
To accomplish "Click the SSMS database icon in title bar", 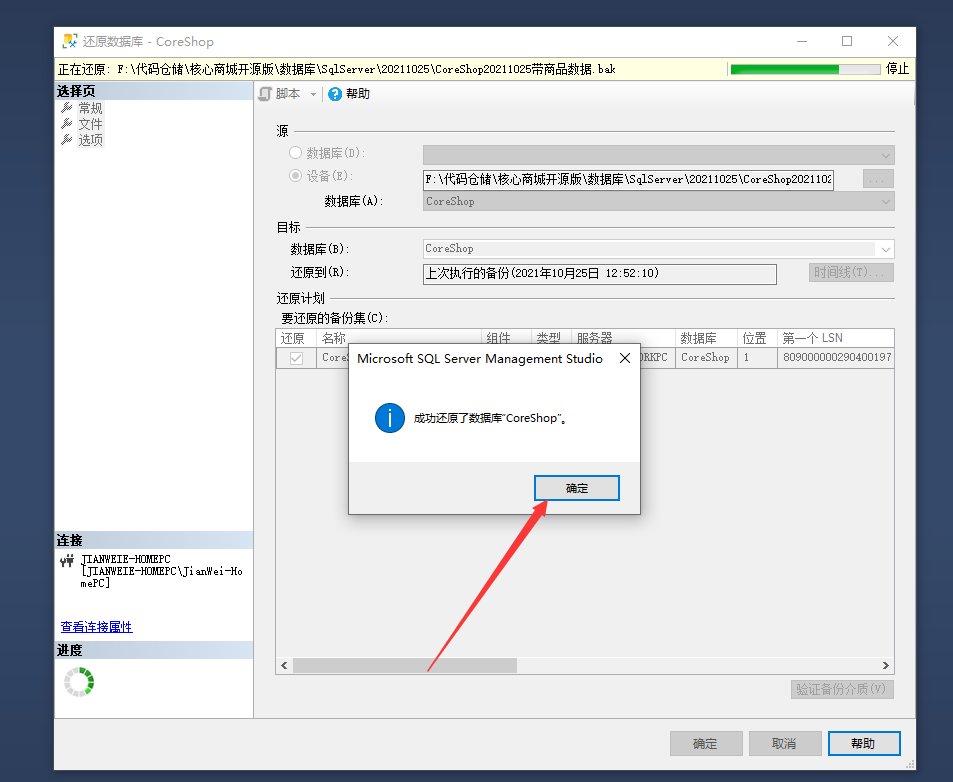I will point(70,42).
